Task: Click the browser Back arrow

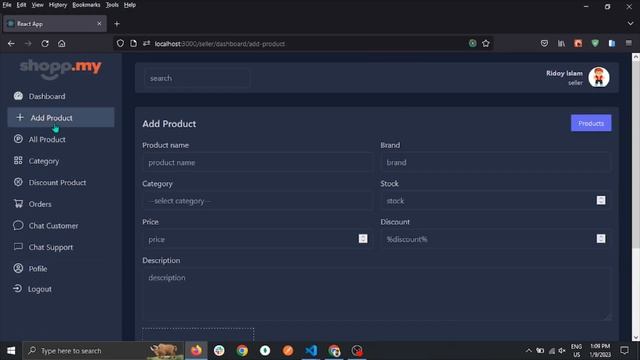Action: [11, 43]
